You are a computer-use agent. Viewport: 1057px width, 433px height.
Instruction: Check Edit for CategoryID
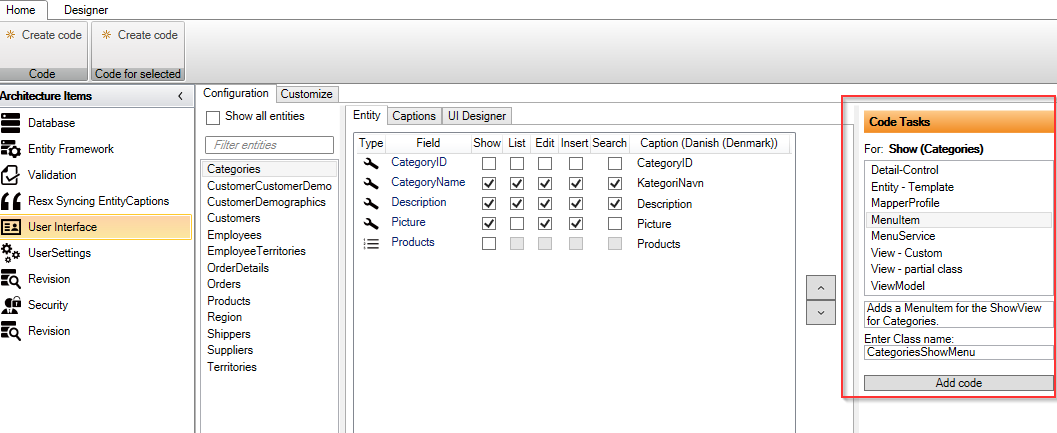545,163
